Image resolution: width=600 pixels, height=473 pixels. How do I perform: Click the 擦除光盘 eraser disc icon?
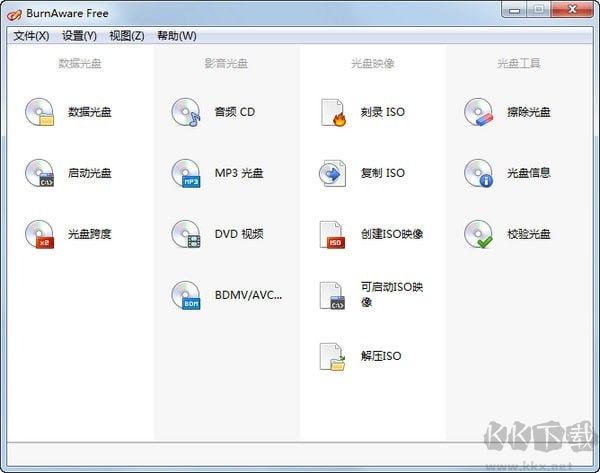479,112
